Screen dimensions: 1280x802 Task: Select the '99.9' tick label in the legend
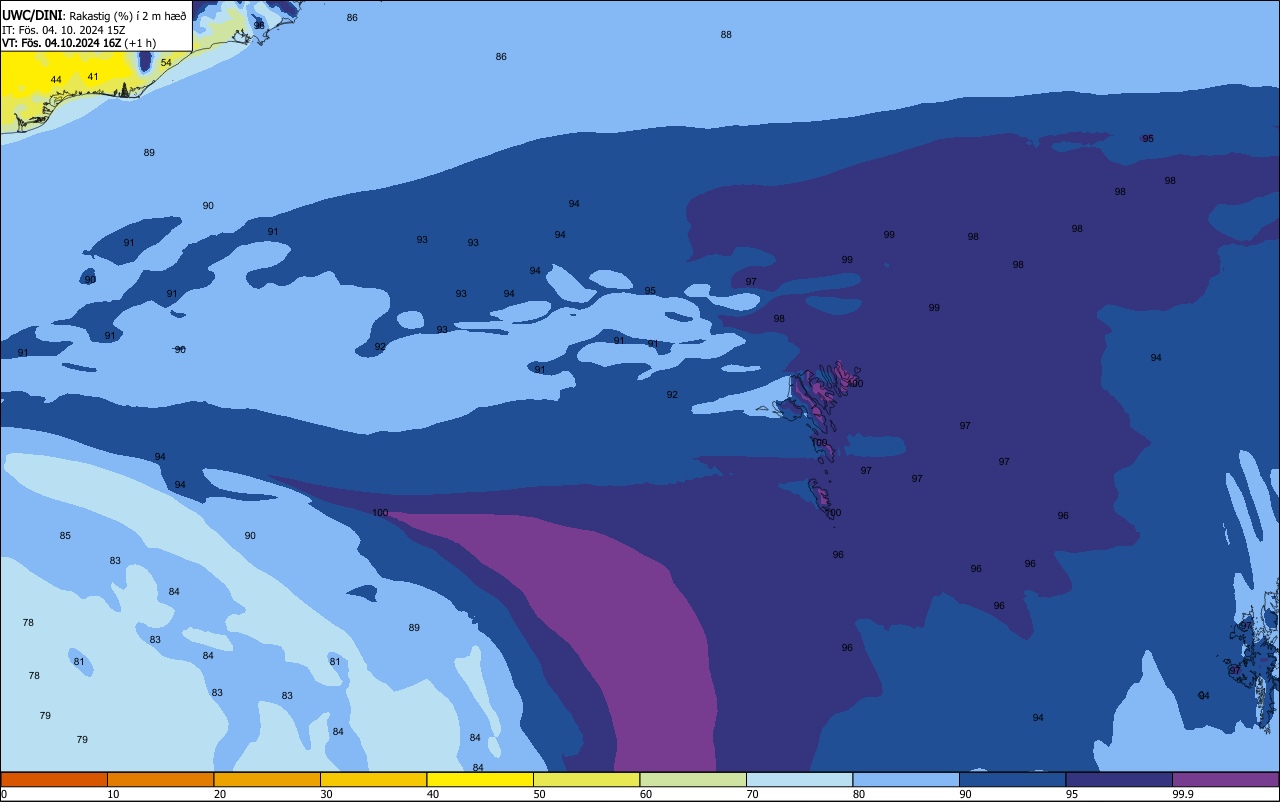coord(1183,794)
